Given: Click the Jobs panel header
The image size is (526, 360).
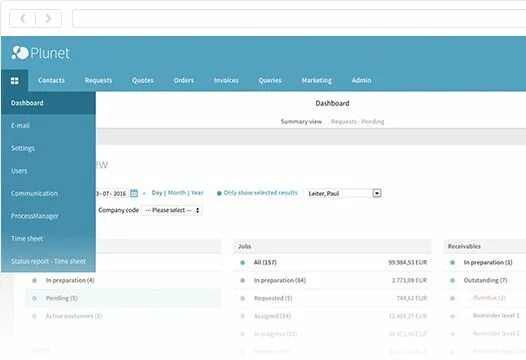Looking at the screenshot, I should pyautogui.click(x=332, y=246).
